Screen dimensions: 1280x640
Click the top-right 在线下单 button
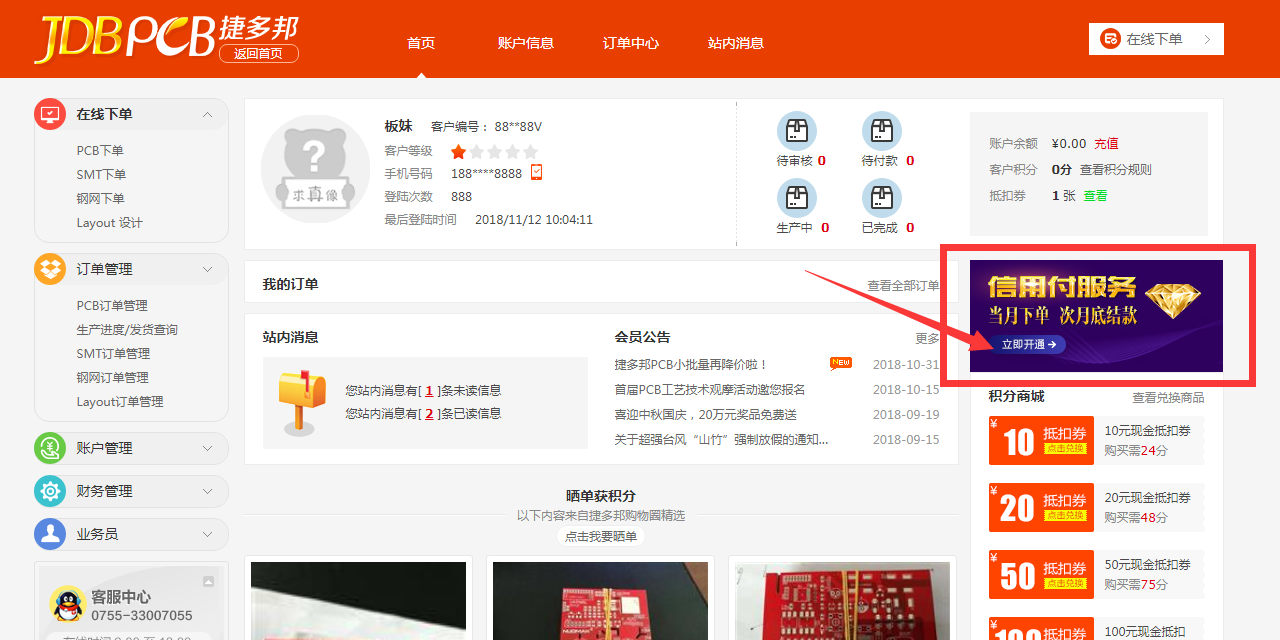[x=1156, y=39]
